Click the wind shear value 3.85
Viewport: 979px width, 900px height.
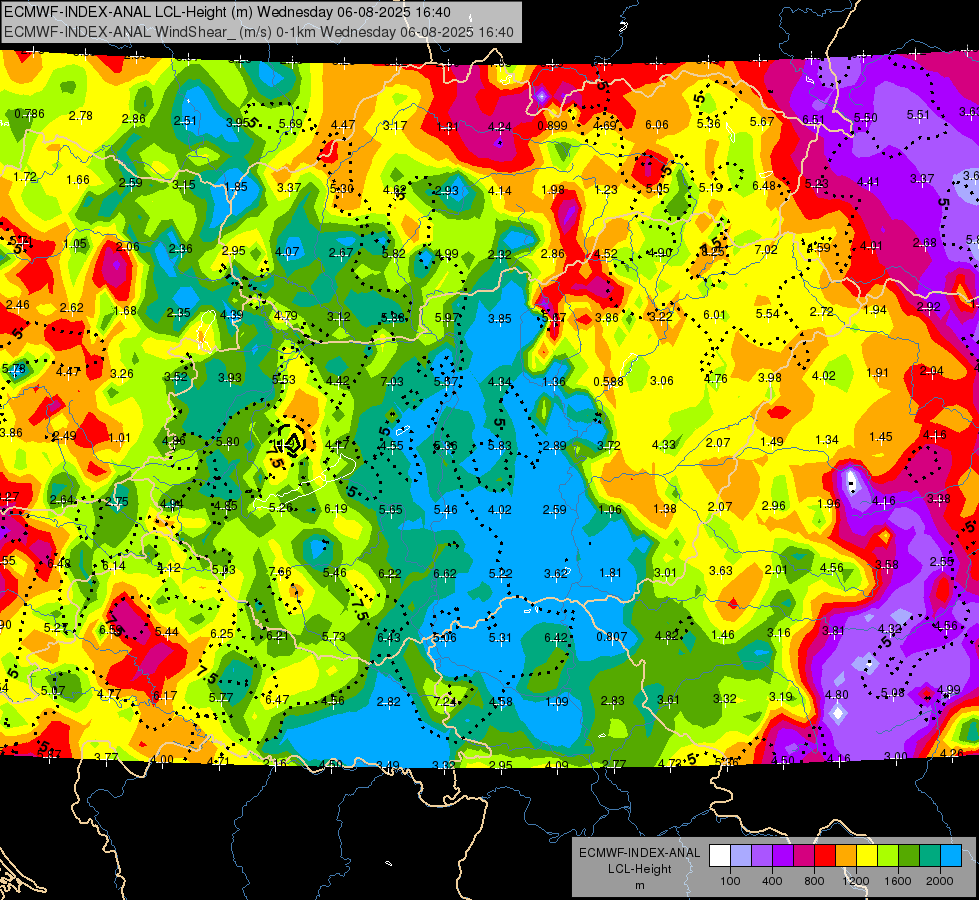[500, 319]
